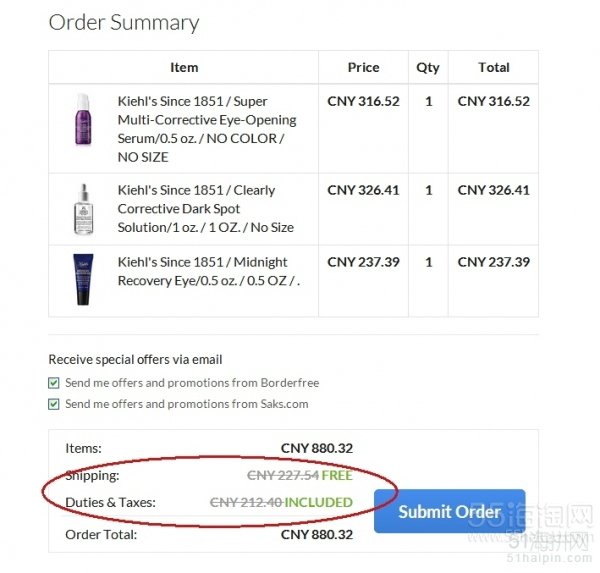Click the struck-through CNY 227.54 shipping price

click(282, 475)
